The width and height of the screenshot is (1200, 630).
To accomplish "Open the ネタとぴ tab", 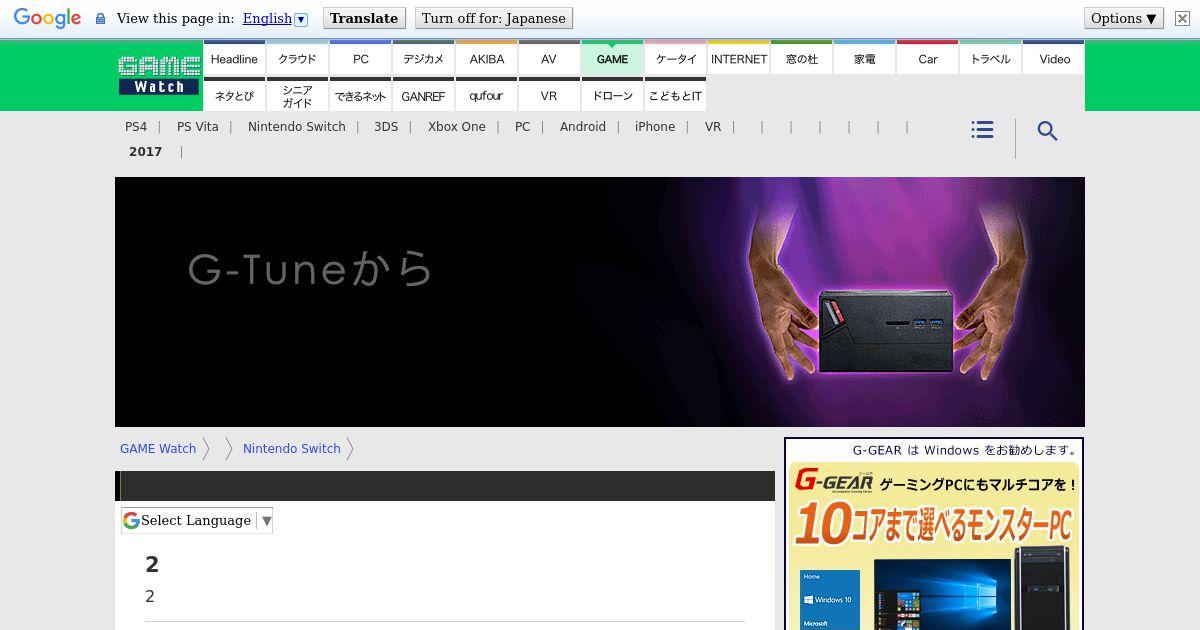I will tap(234, 96).
